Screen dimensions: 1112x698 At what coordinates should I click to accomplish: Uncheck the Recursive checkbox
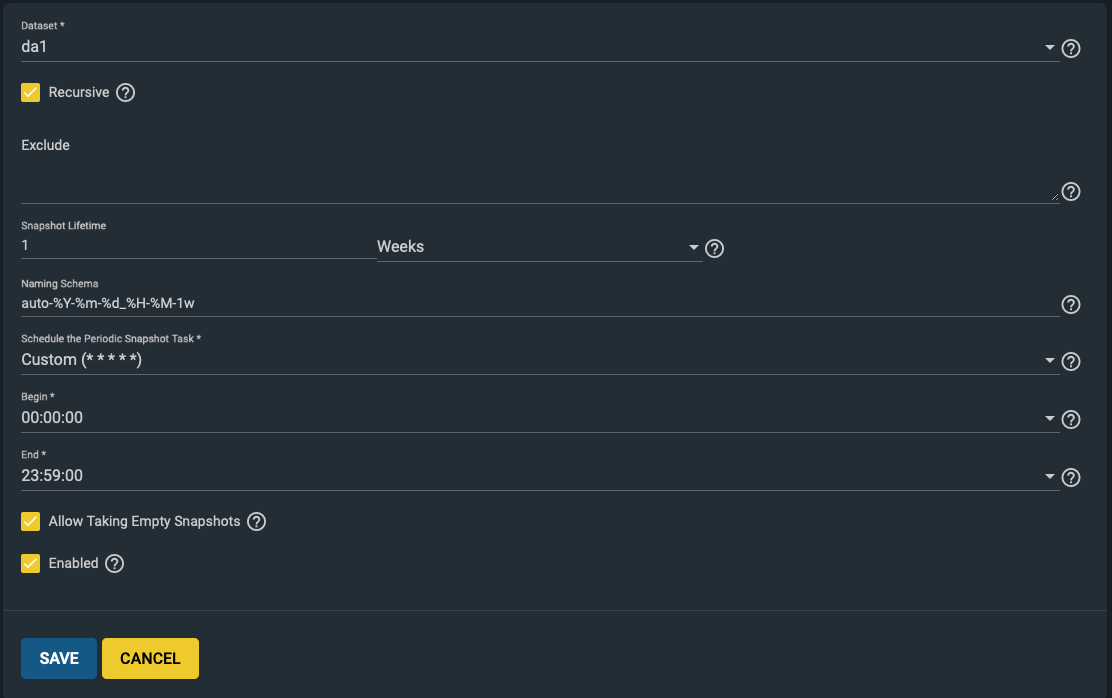(31, 93)
